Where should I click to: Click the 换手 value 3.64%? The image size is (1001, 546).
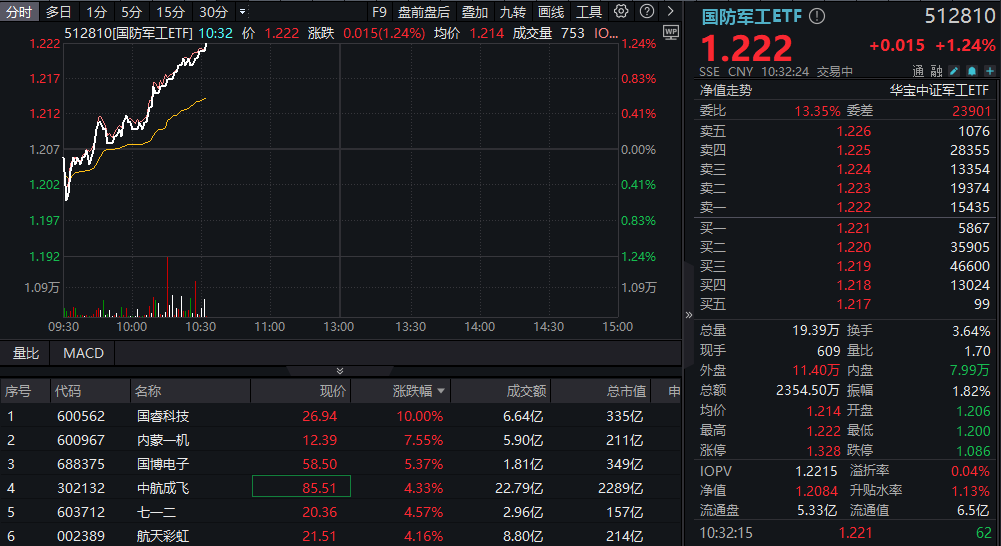[971, 331]
